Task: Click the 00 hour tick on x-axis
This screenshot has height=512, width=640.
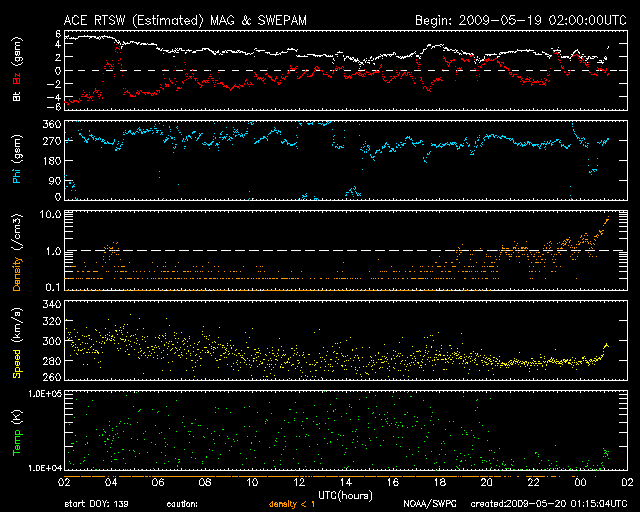Action: point(578,481)
